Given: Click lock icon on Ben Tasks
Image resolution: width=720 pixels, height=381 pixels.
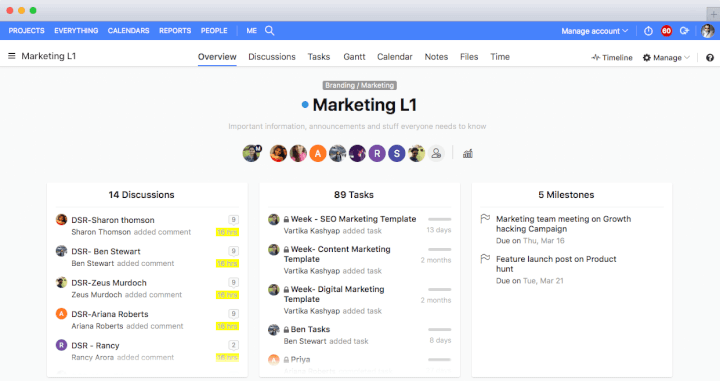Looking at the screenshot, I should pos(286,329).
